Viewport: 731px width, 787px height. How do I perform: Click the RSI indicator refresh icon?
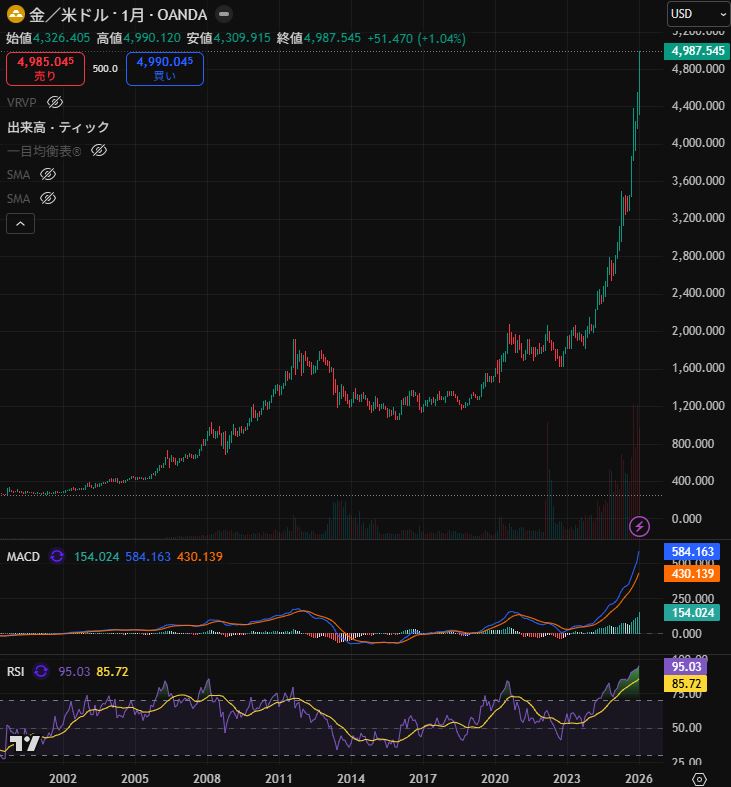point(41,671)
